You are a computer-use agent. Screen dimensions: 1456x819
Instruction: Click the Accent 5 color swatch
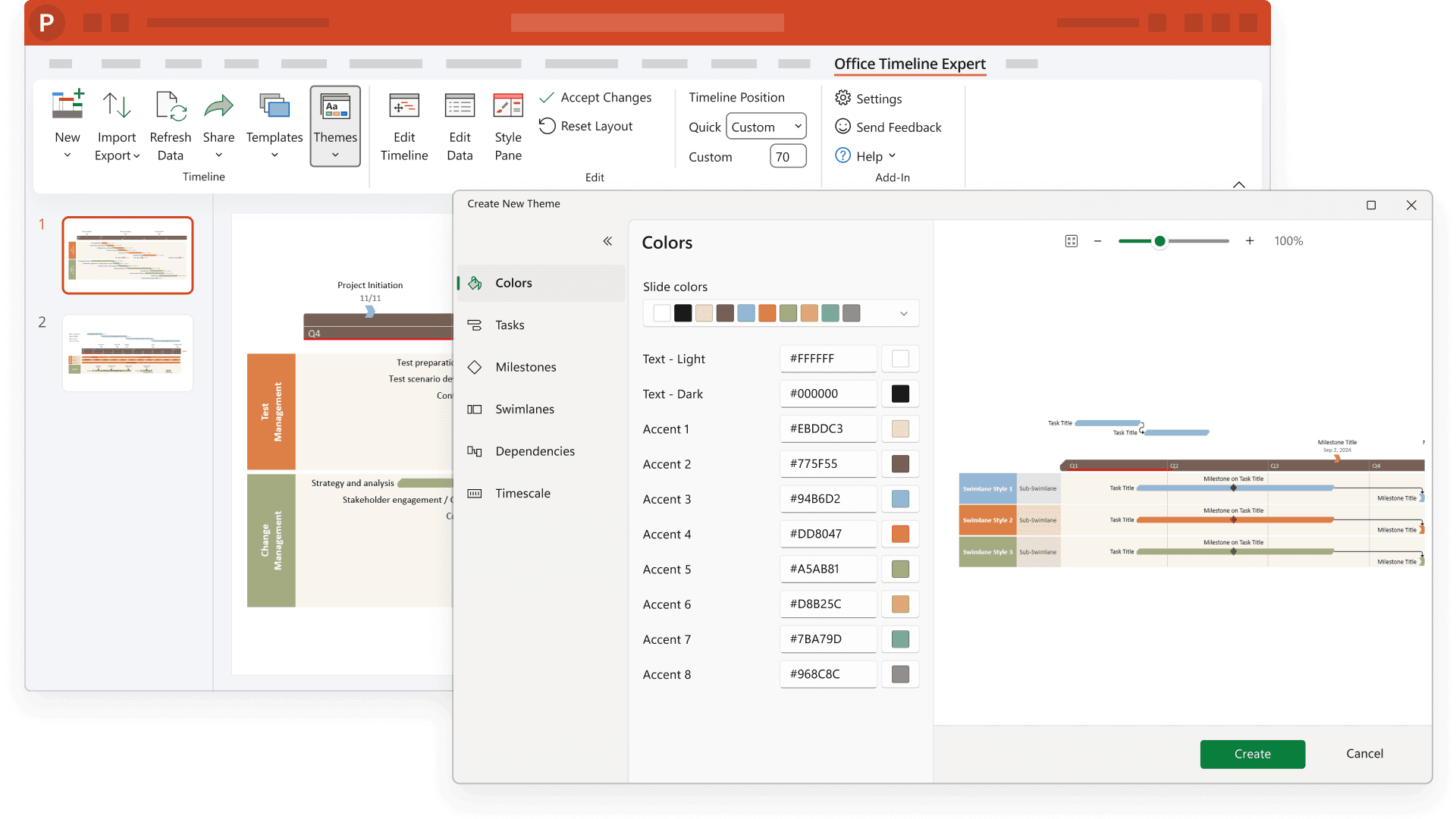900,569
